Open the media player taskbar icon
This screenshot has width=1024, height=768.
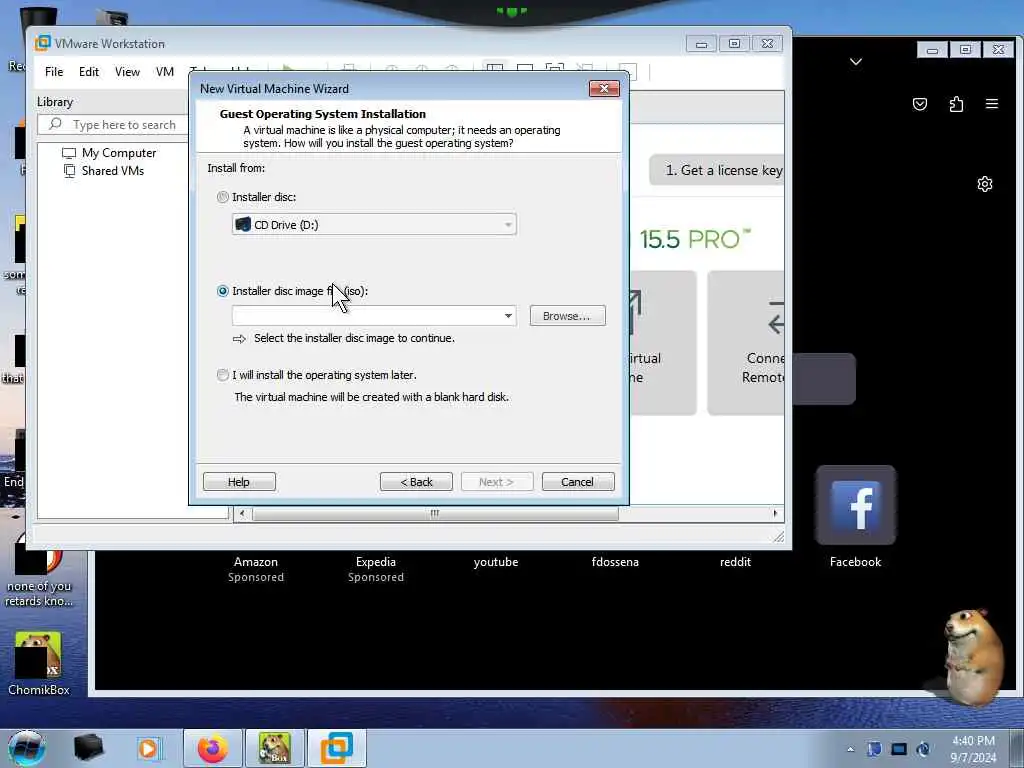[149, 749]
